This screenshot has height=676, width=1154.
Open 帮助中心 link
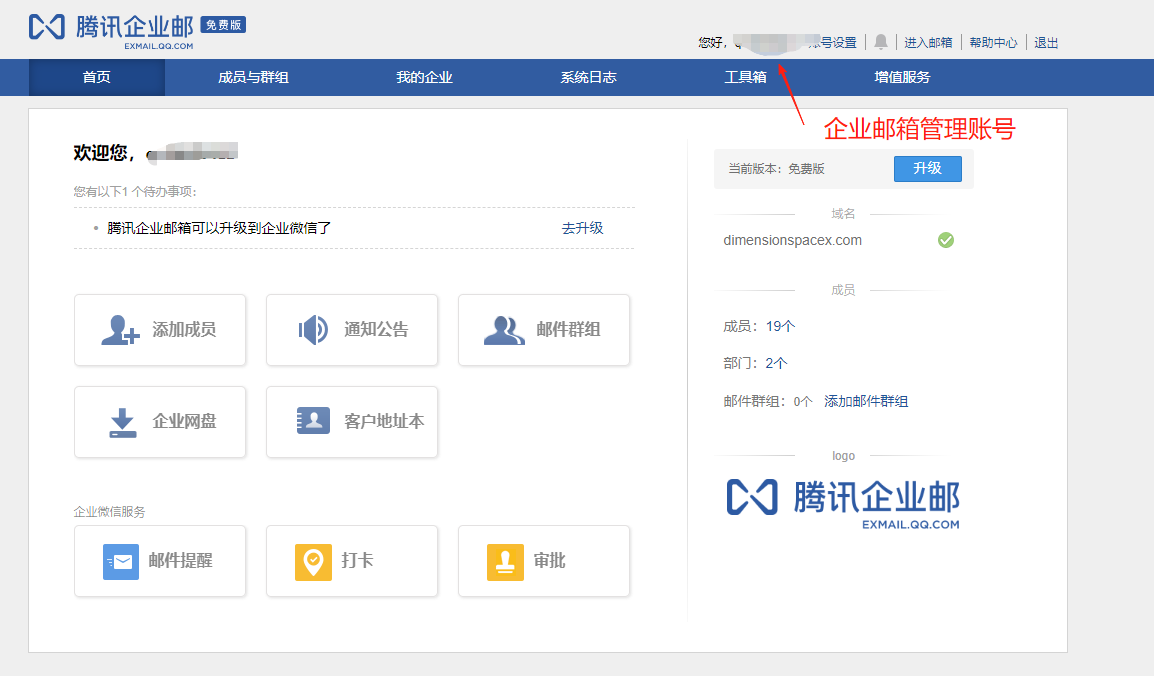coord(993,43)
